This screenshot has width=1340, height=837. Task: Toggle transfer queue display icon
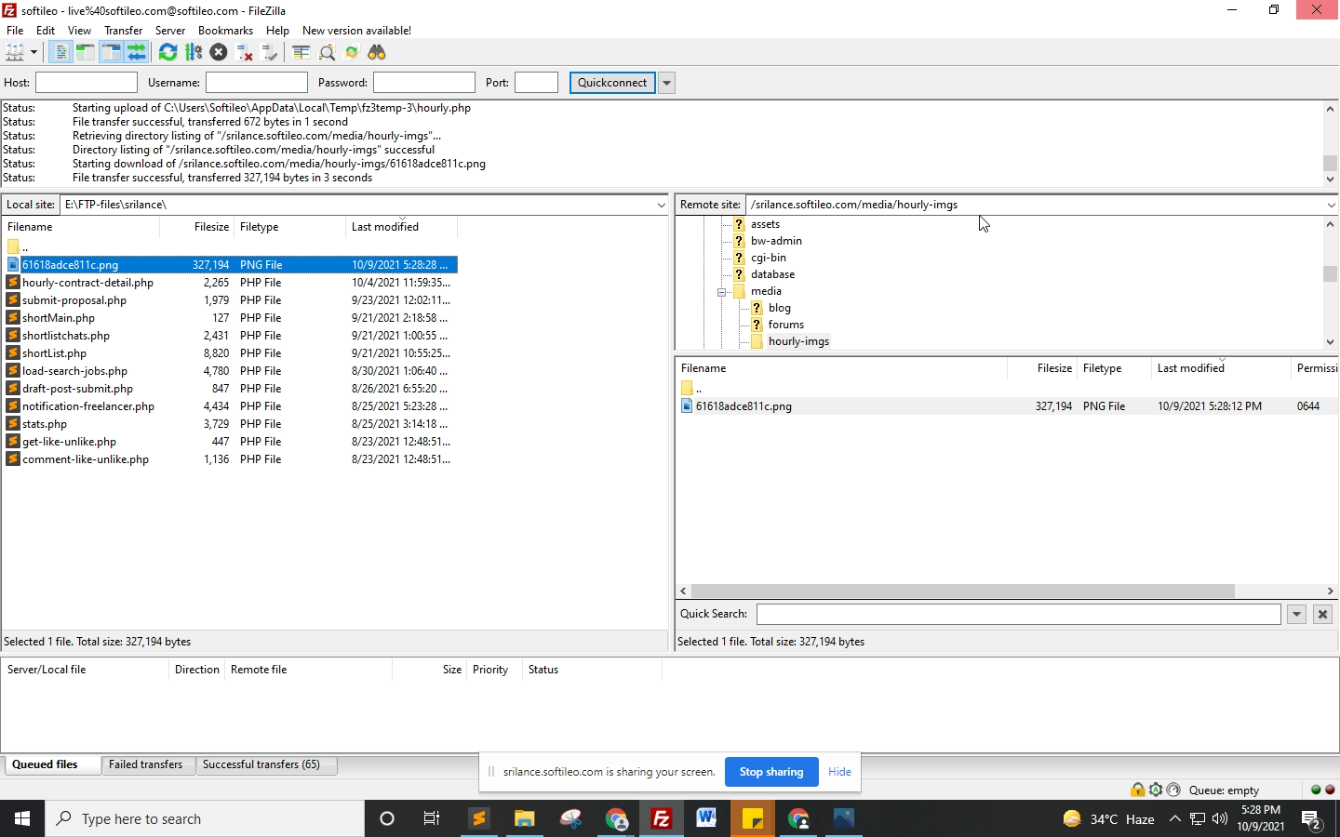click(x=136, y=52)
